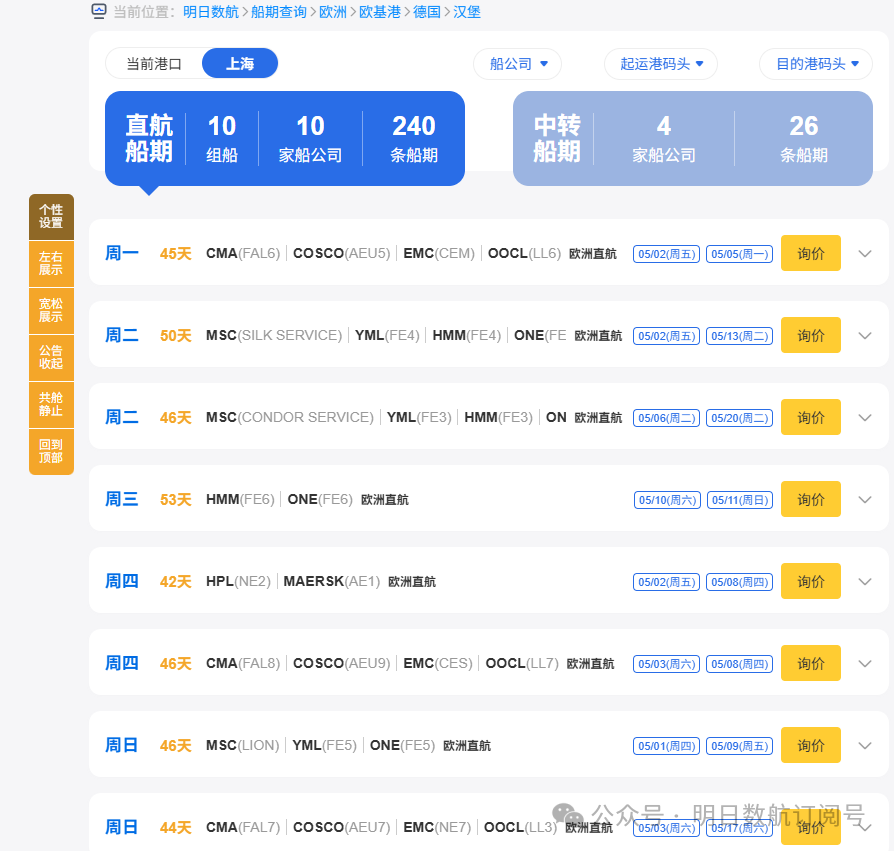Image resolution: width=894 pixels, height=851 pixels.
Task: Click MSC(SILK SERVICE) carrier text
Action: pos(274,336)
